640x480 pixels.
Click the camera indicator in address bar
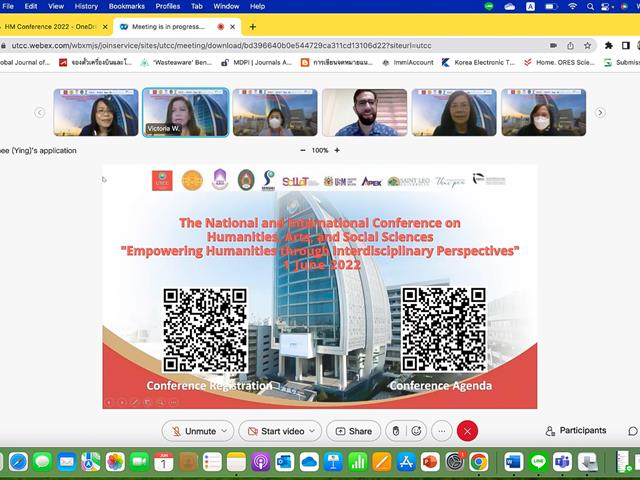(x=553, y=45)
